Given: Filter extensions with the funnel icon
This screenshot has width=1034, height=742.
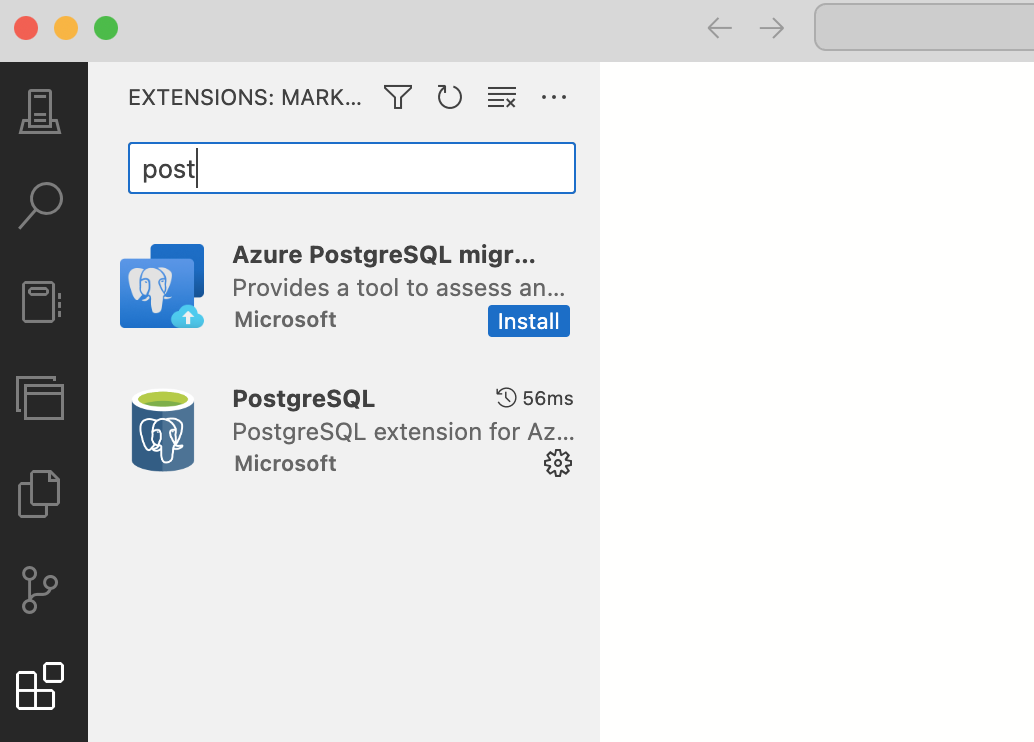Looking at the screenshot, I should pos(398,98).
